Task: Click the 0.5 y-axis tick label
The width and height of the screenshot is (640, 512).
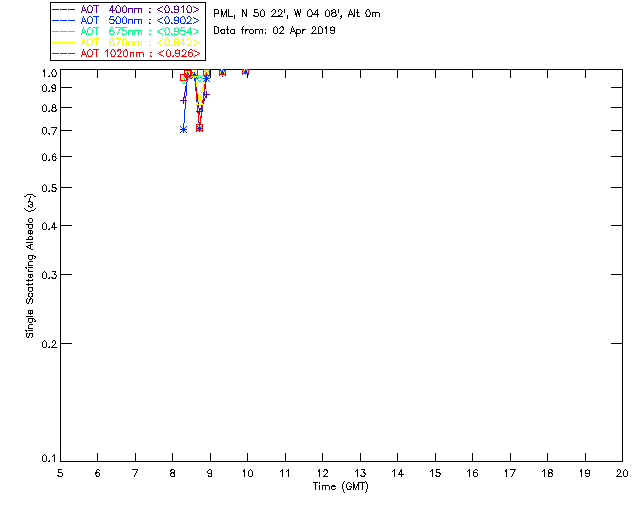Action: coord(49,188)
